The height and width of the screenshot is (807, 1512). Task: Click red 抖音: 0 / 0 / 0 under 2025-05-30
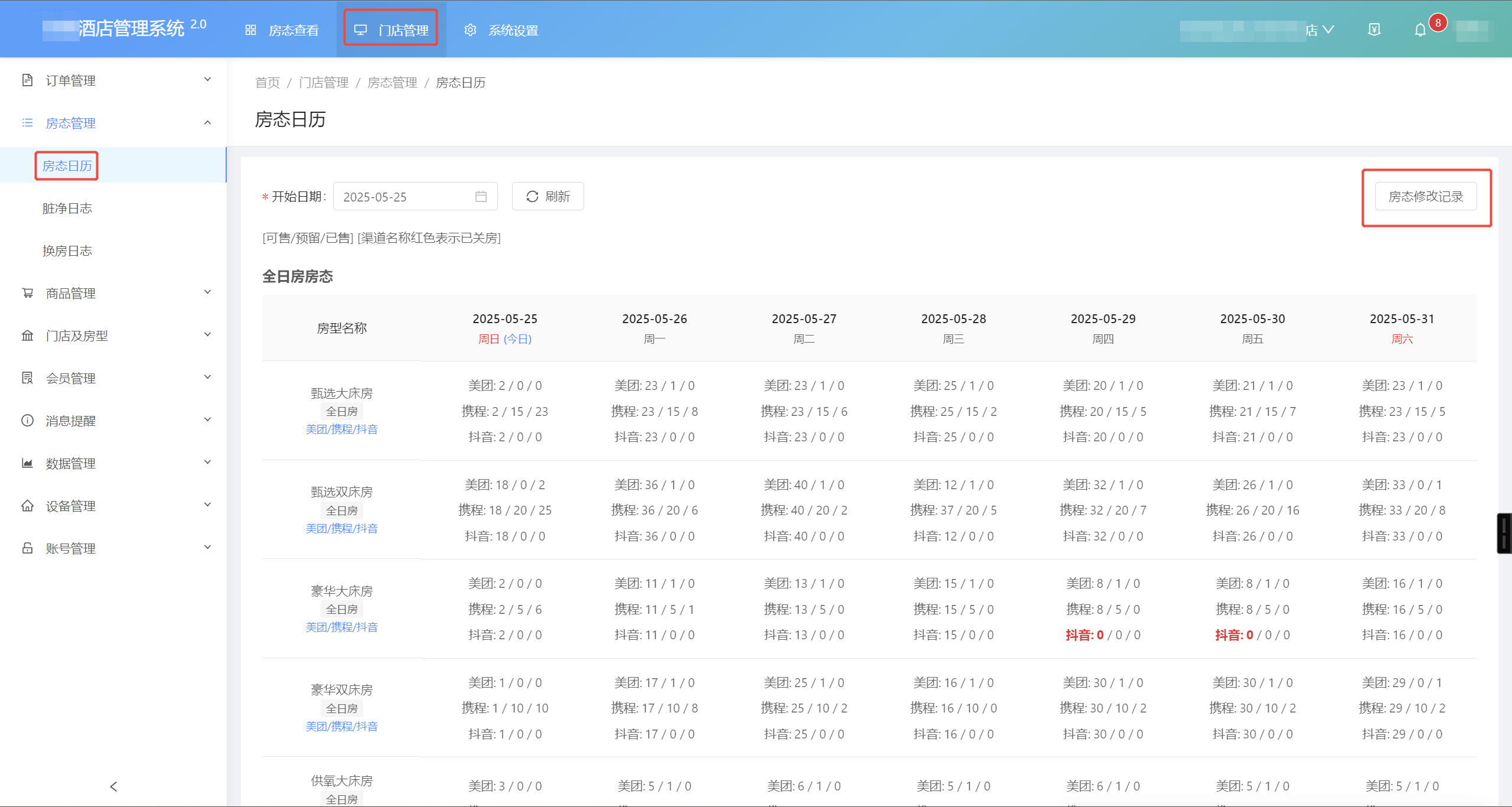(1252, 635)
